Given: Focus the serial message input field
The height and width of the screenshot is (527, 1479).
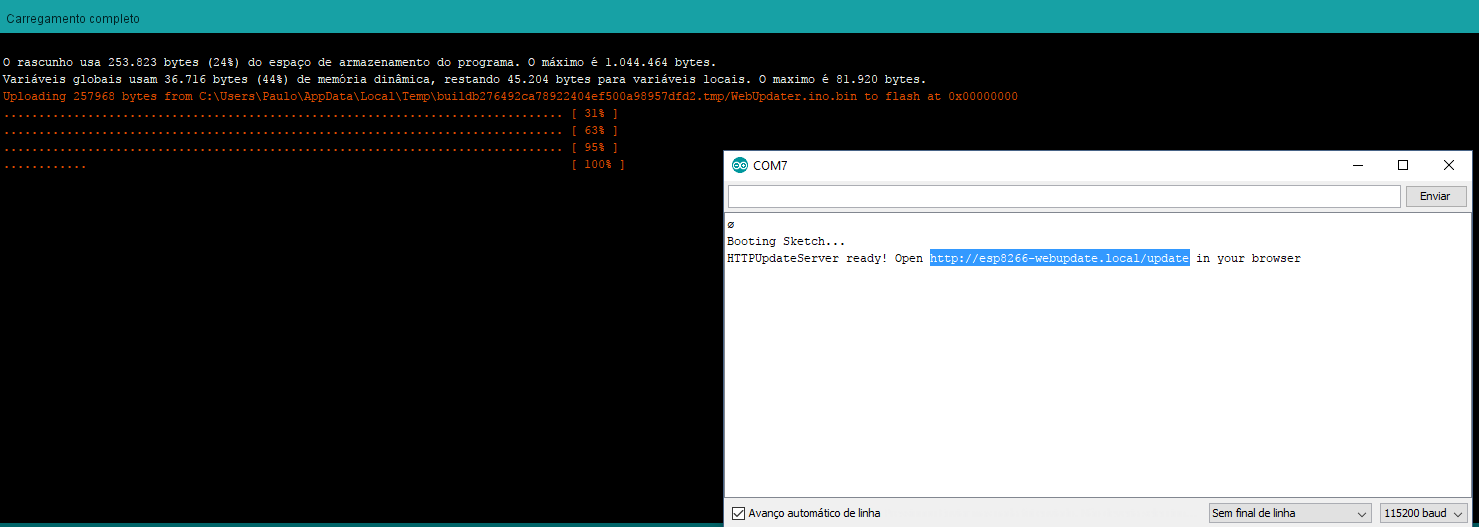Looking at the screenshot, I should (x=1063, y=196).
